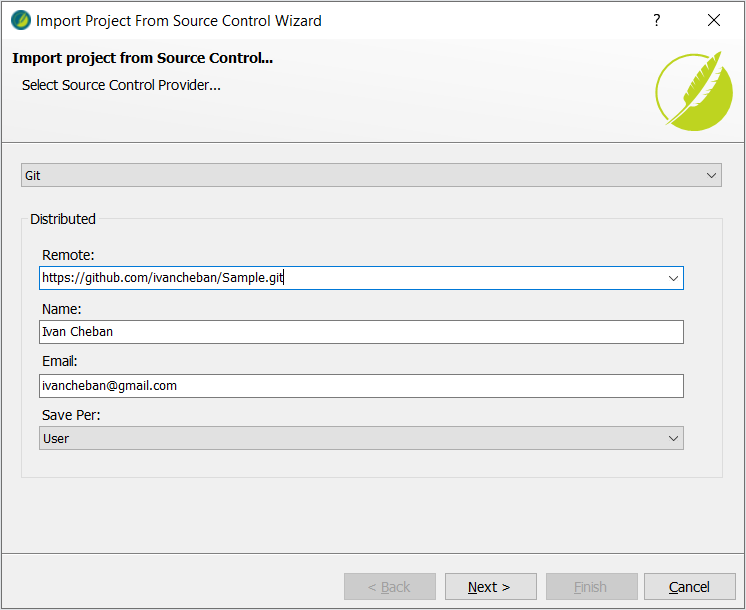Expand the Remote URL dropdown arrow
This screenshot has width=746, height=610.
click(x=673, y=278)
